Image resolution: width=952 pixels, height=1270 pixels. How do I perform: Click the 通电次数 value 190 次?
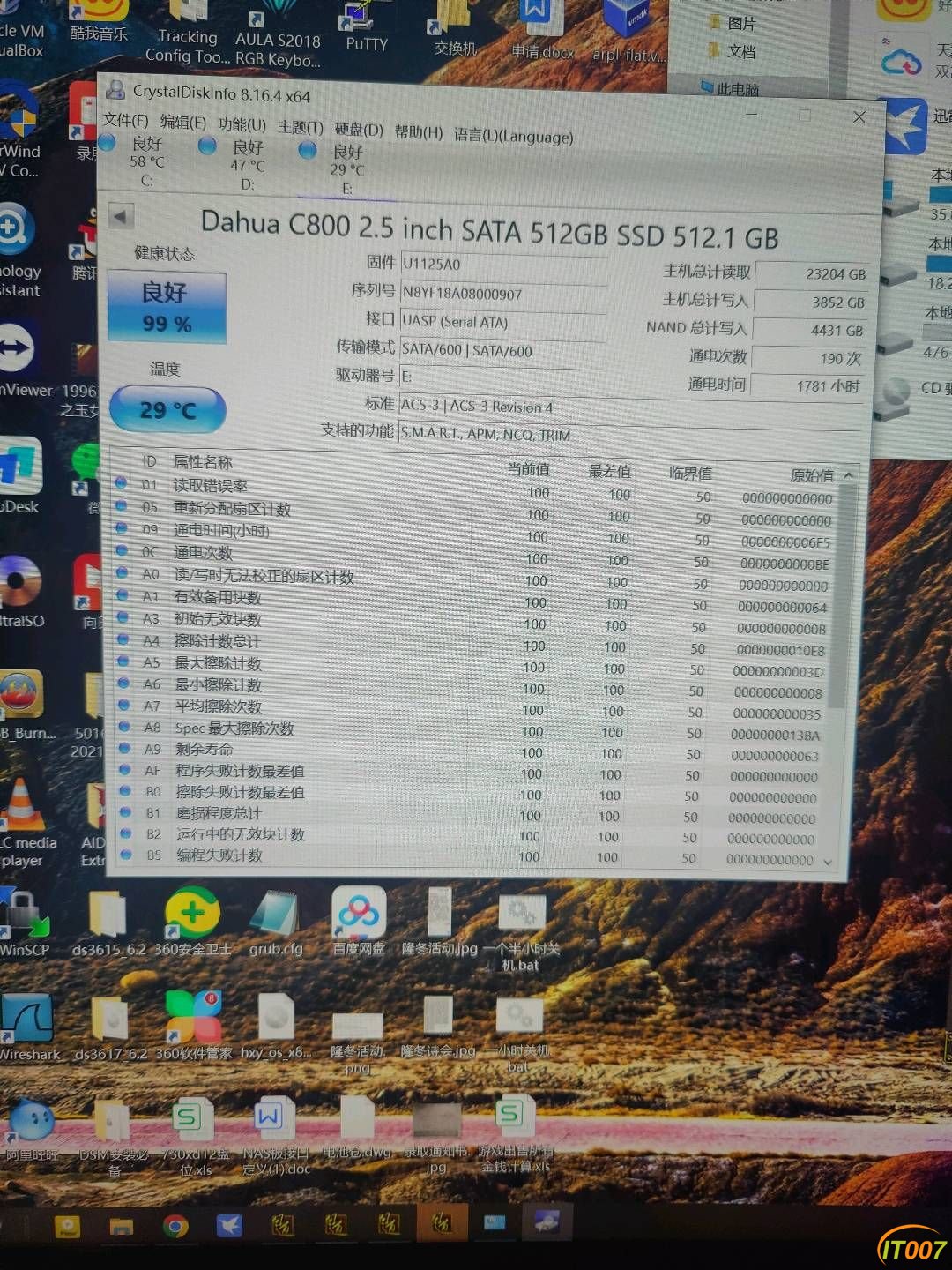point(807,358)
